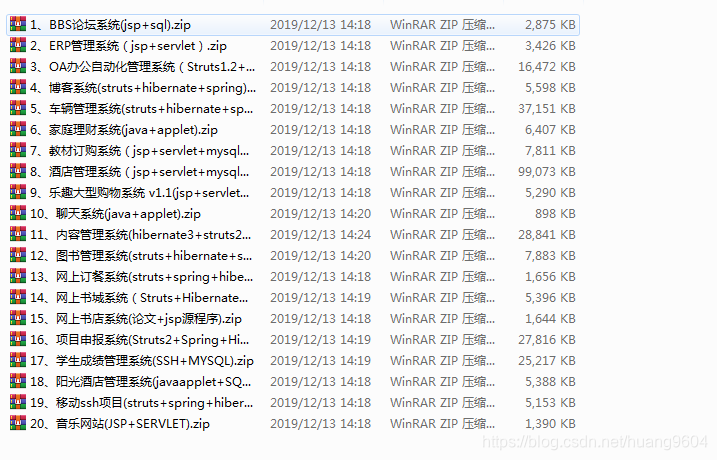Viewport: 717px width, 460px height.
Task: Select 聊天系统(java+applet).zip file name
Action: tap(115, 214)
